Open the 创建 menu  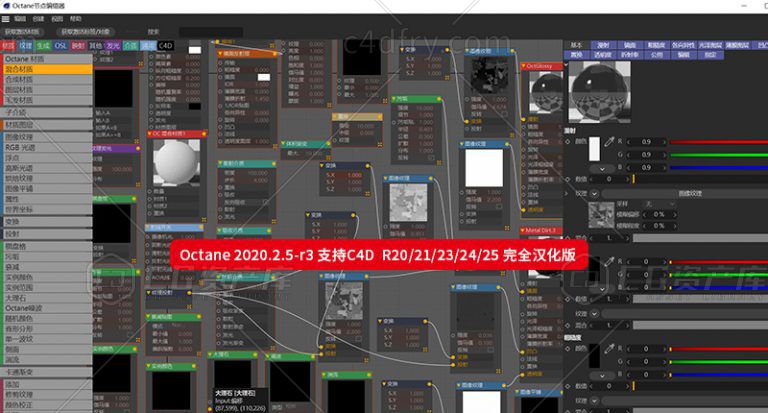point(38,19)
